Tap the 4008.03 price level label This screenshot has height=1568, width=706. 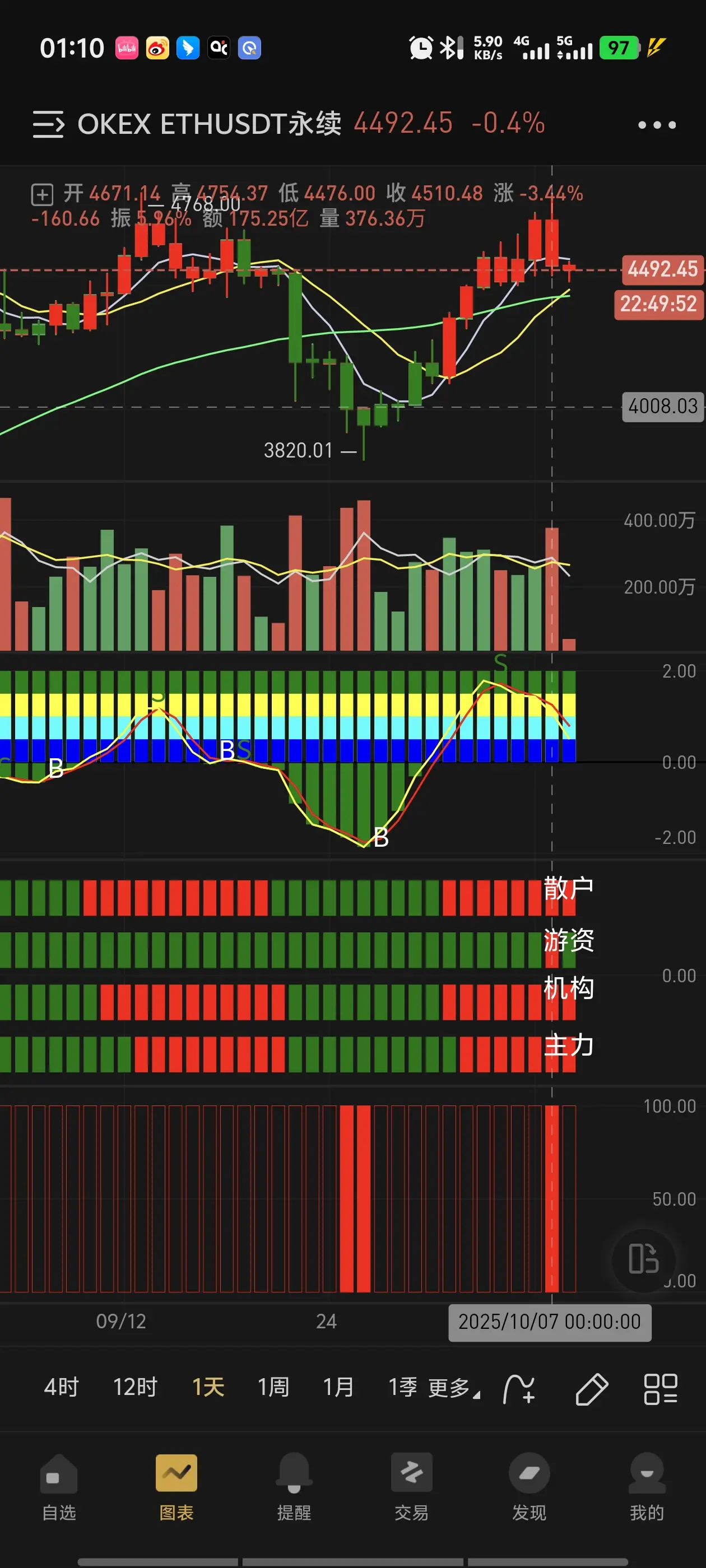(663, 407)
